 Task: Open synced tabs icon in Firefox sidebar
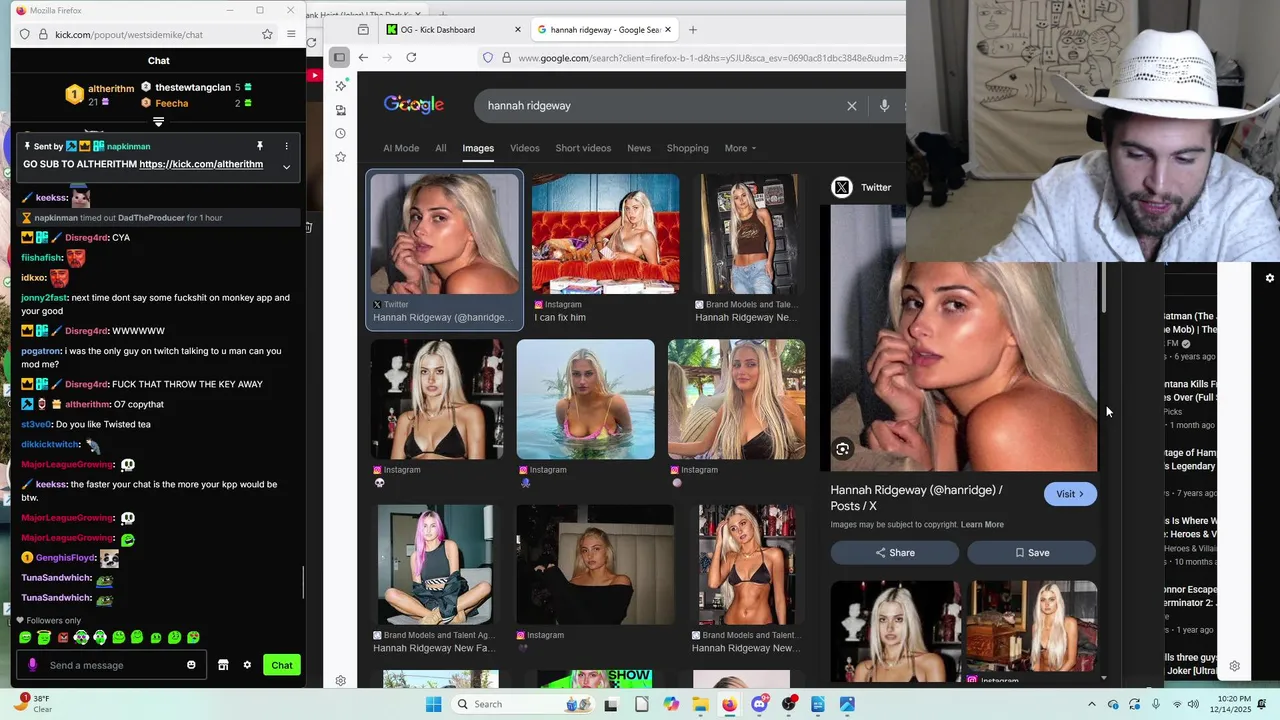pos(341,110)
